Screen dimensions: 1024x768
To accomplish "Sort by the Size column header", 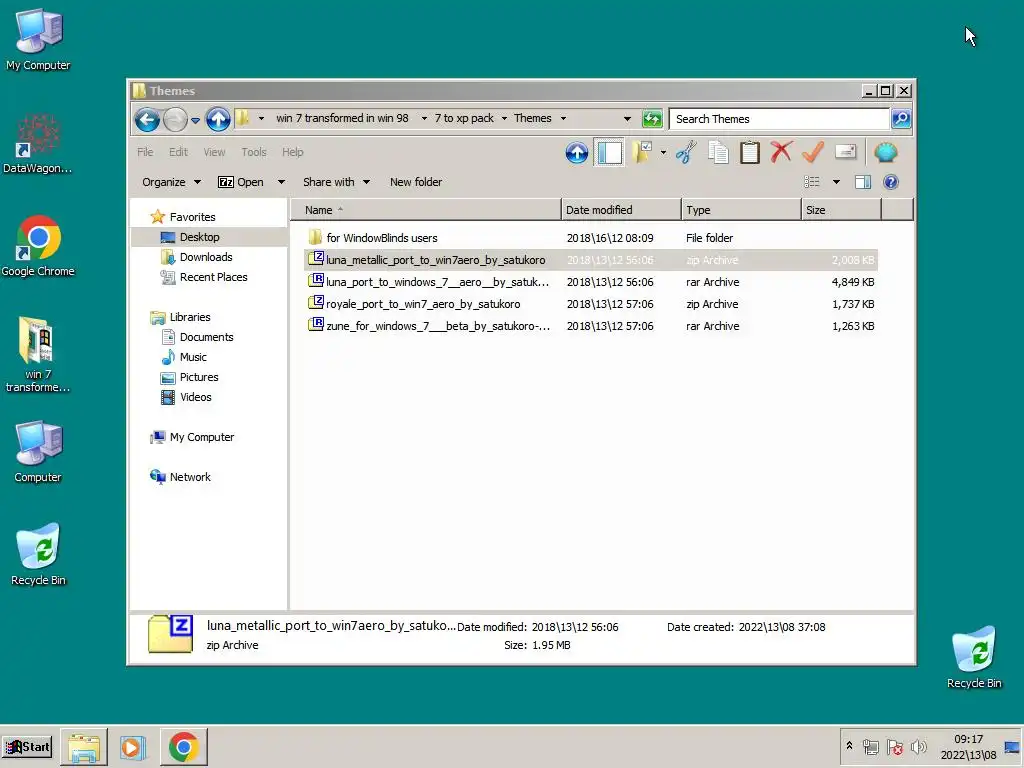I will pyautogui.click(x=841, y=210).
